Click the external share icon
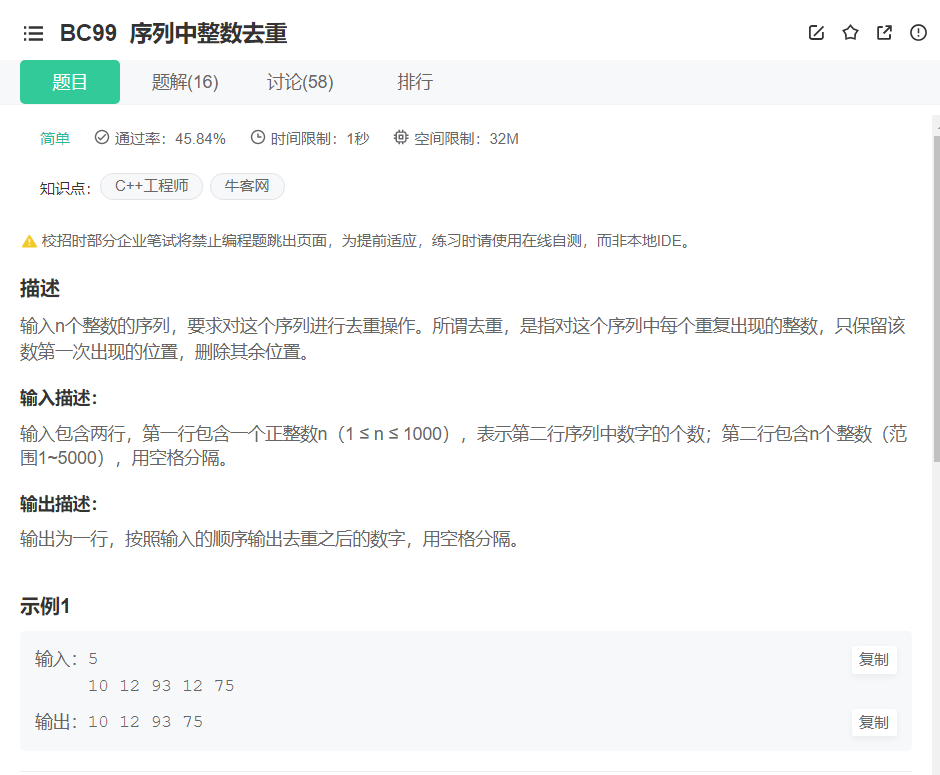The height and width of the screenshot is (775, 940). click(x=883, y=32)
